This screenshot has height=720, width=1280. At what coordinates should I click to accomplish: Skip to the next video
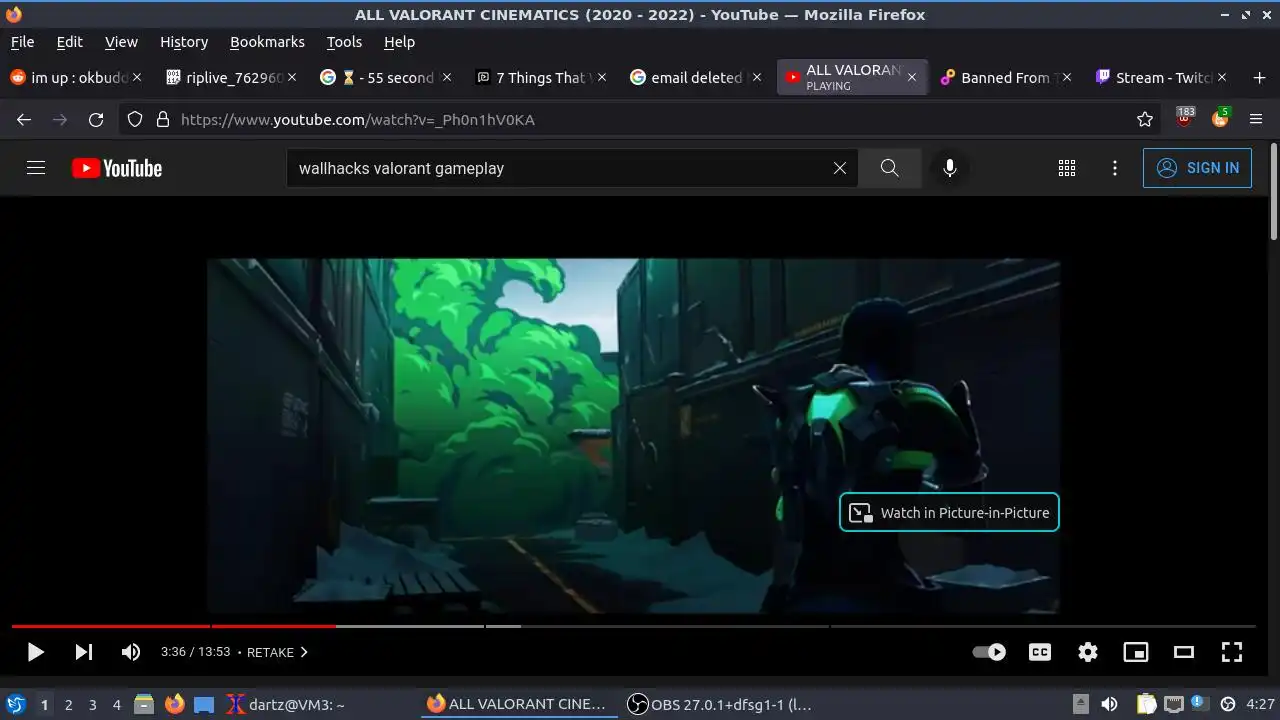[x=84, y=652]
